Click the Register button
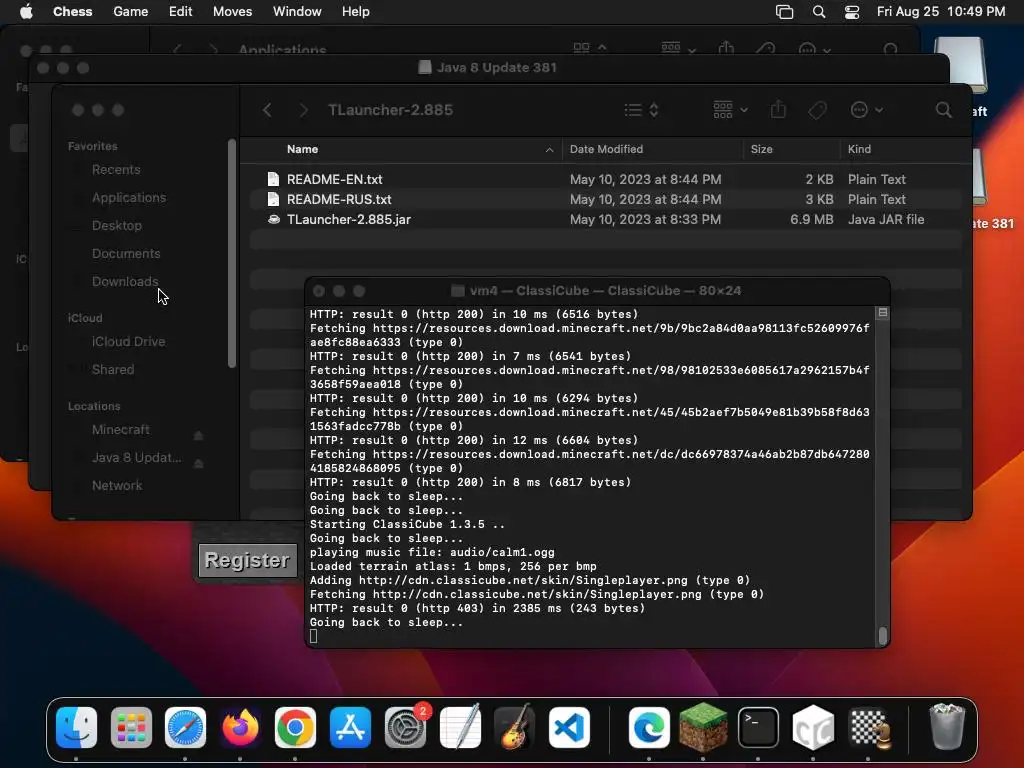This screenshot has height=768, width=1024. pos(247,560)
